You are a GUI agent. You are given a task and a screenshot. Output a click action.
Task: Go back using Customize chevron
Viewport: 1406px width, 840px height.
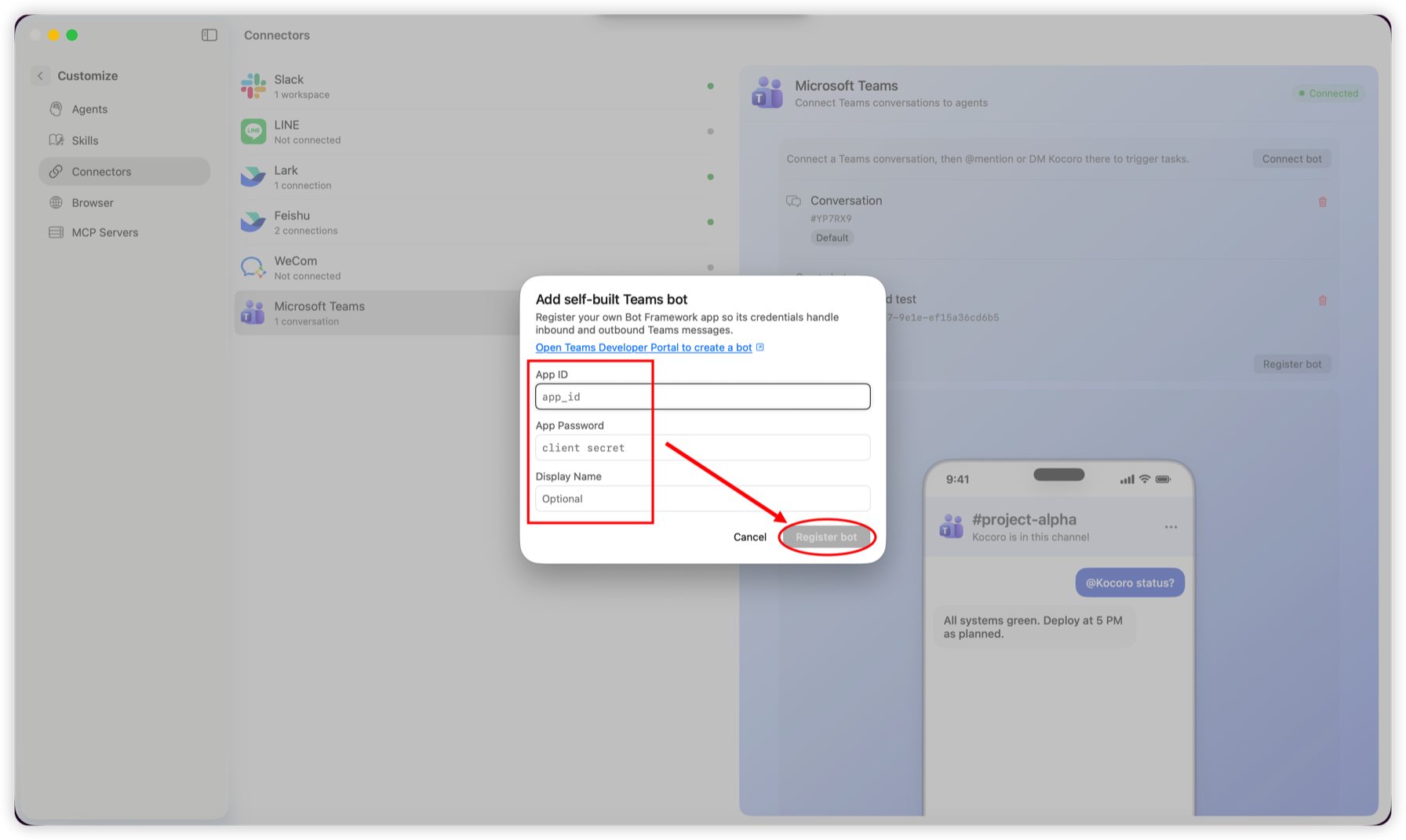coord(40,76)
